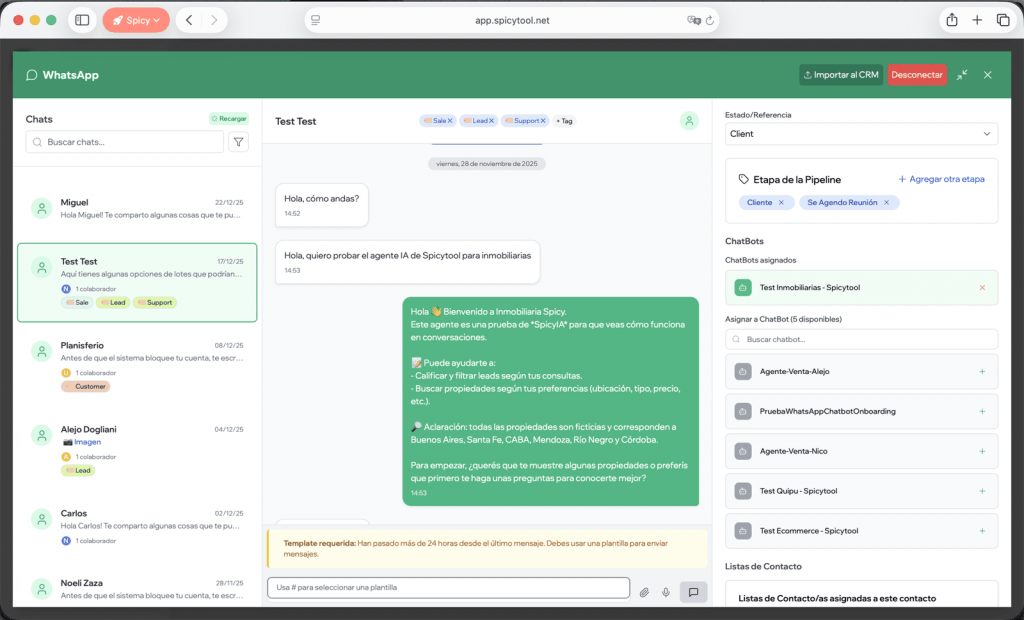Open the Estado/Referencia Client dropdown
This screenshot has height=620, width=1024.
861,134
